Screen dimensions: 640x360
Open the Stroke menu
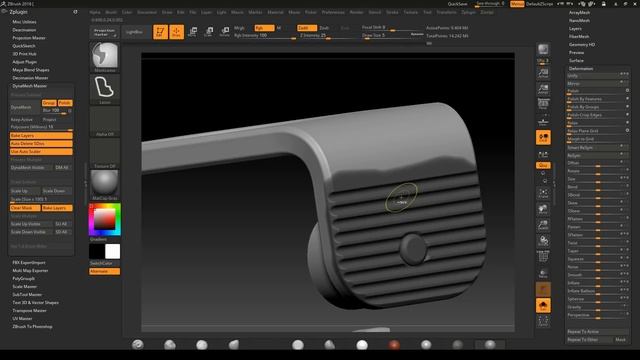click(x=392, y=12)
